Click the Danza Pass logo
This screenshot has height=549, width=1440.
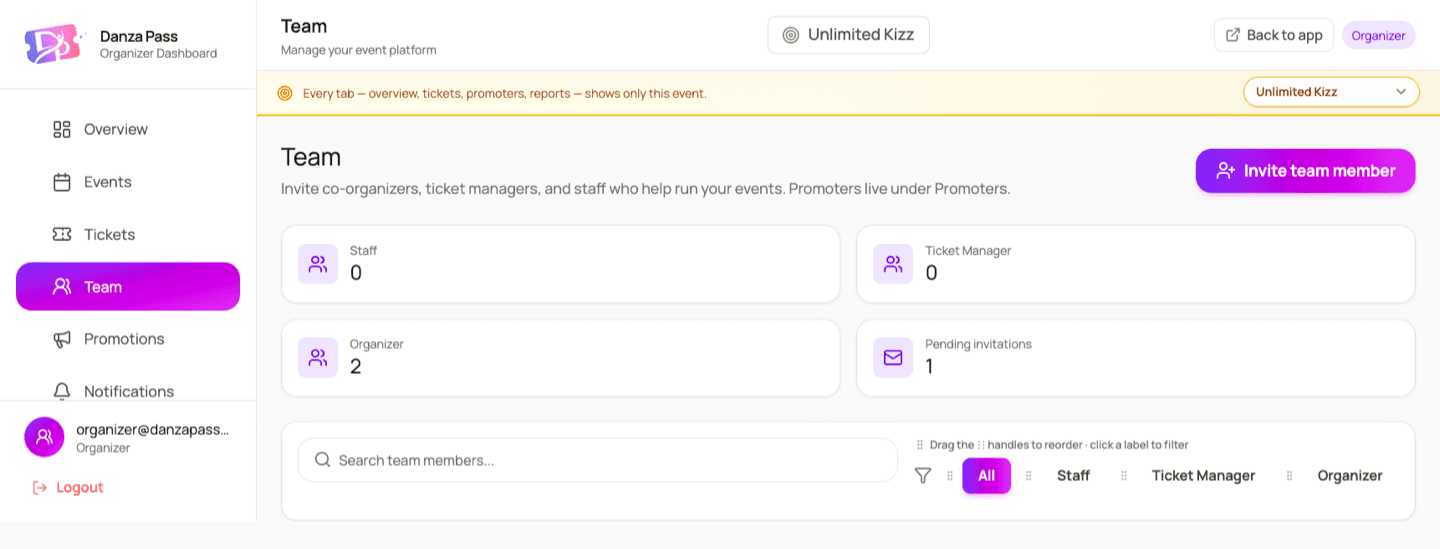pyautogui.click(x=53, y=44)
